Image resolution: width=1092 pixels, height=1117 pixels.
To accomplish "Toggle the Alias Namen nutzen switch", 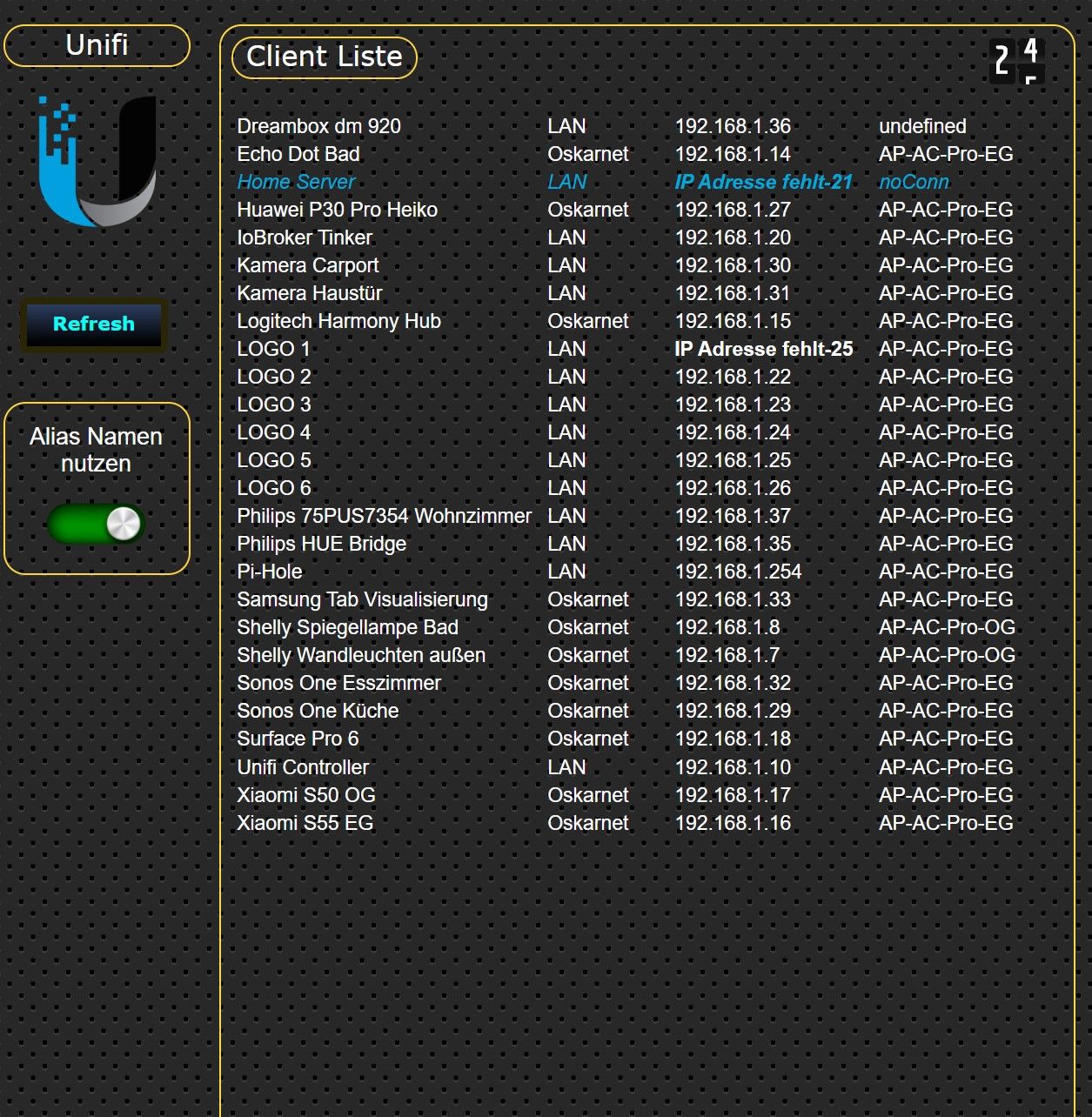I will coord(96,524).
